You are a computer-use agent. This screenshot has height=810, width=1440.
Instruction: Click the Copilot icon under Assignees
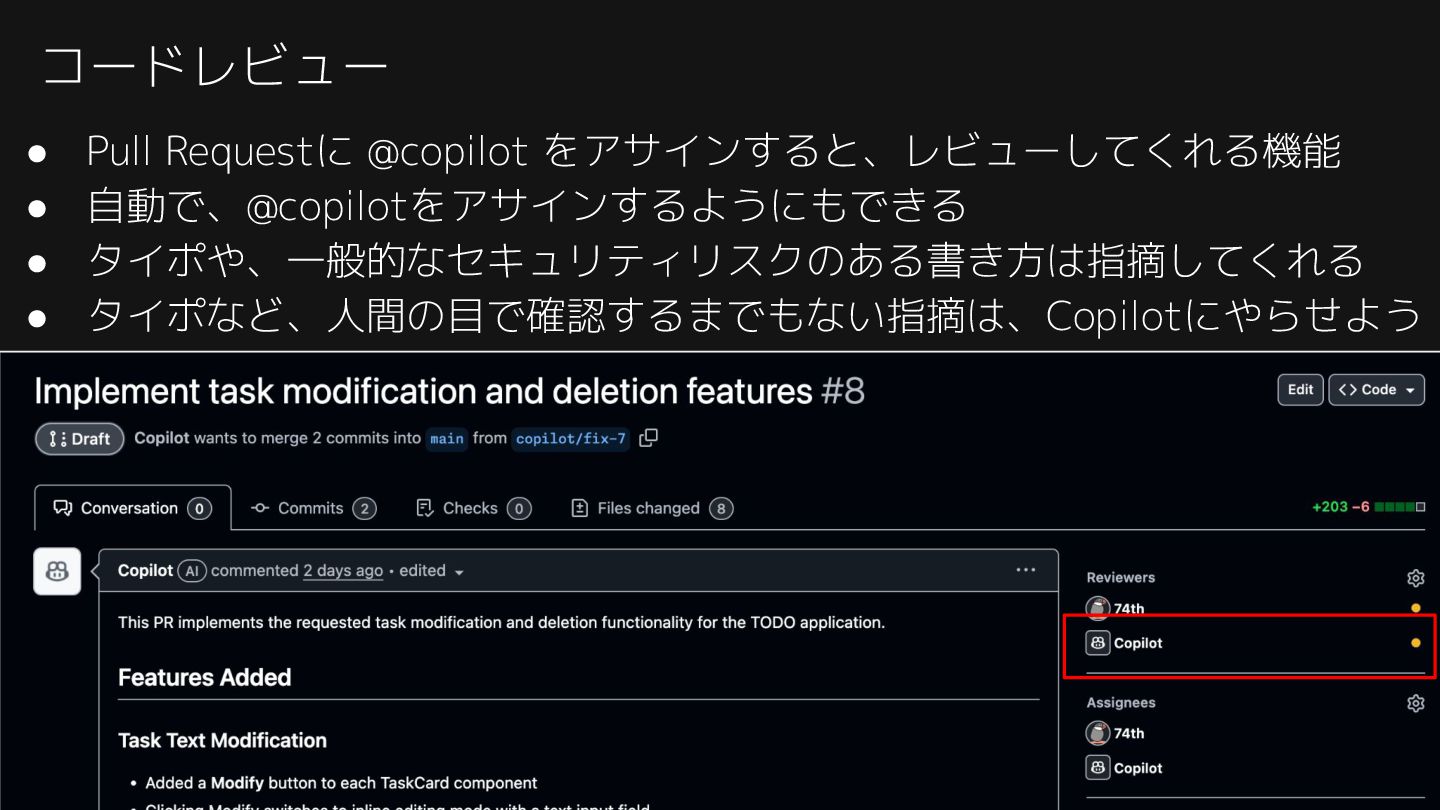point(1098,768)
